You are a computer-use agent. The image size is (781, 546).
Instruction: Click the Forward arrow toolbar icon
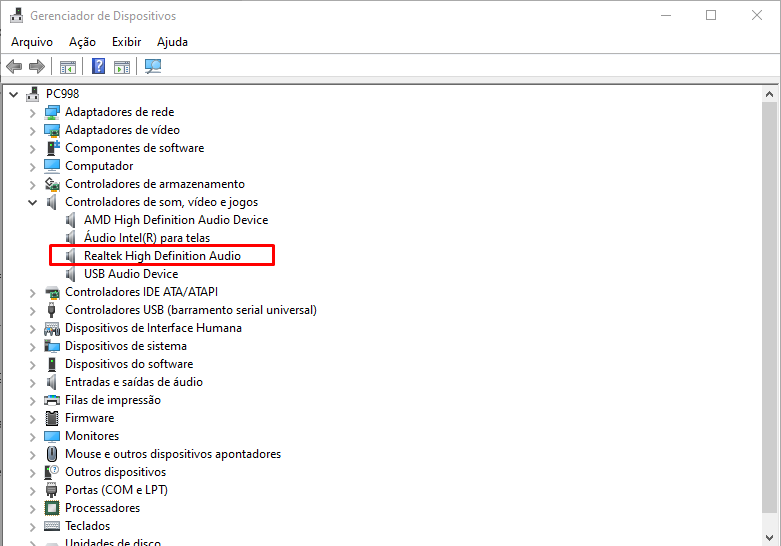click(x=37, y=66)
